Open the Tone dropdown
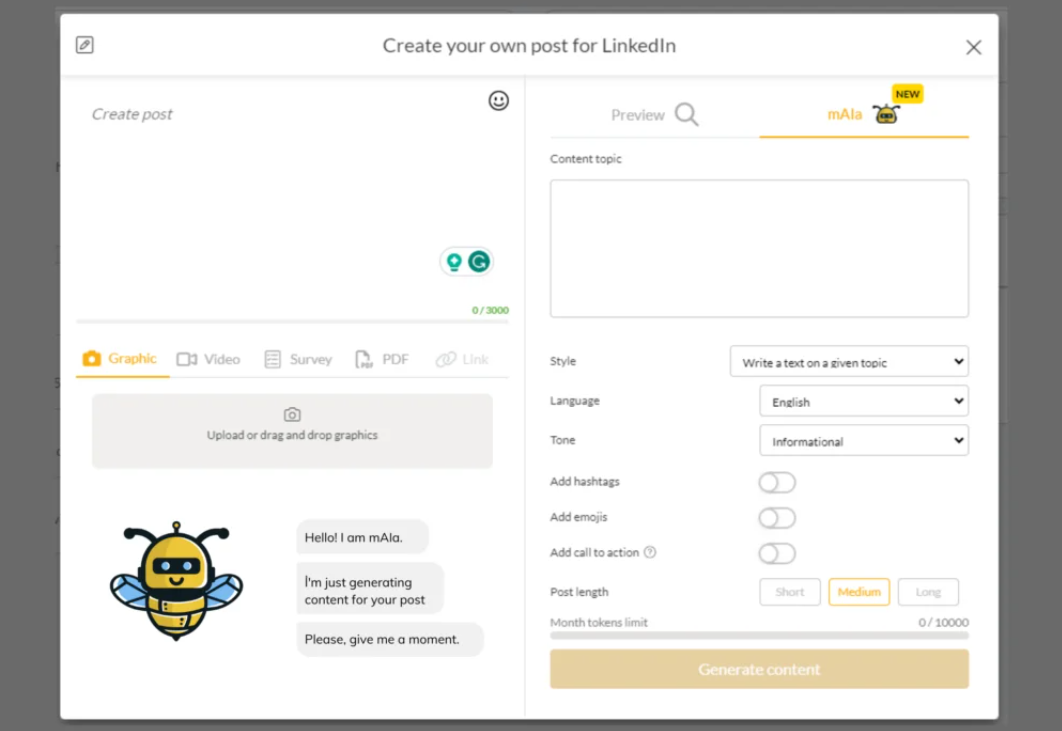Screen dimensions: 1062x731 863,440
